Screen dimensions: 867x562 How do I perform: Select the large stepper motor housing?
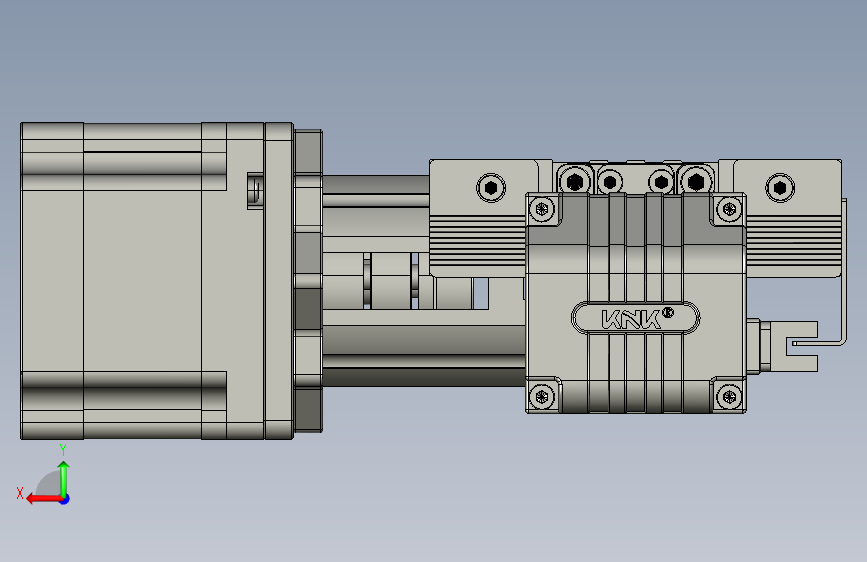(x=156, y=281)
